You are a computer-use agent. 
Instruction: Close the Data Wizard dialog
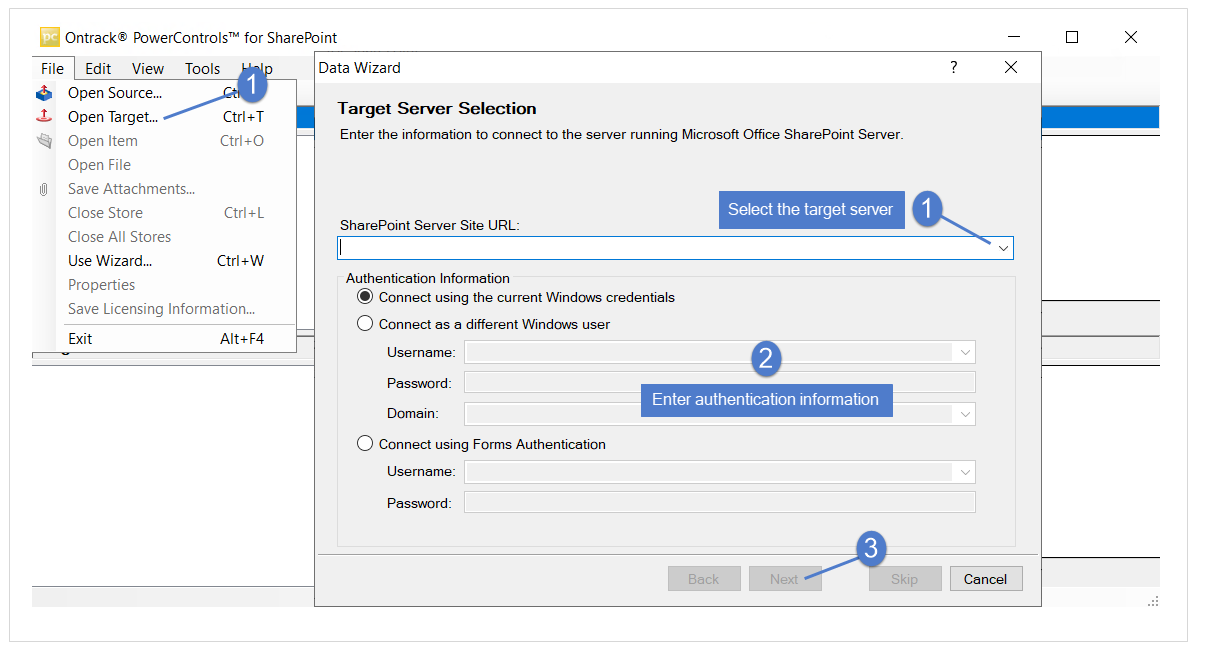click(1011, 67)
